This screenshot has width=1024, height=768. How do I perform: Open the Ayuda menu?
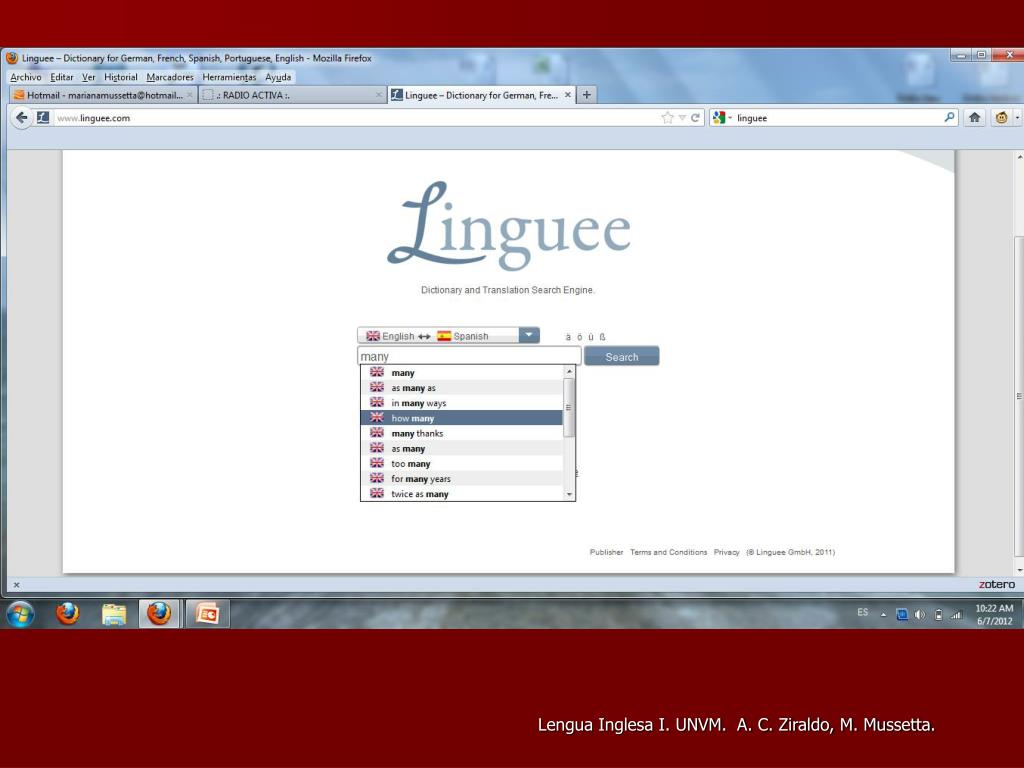[x=278, y=77]
